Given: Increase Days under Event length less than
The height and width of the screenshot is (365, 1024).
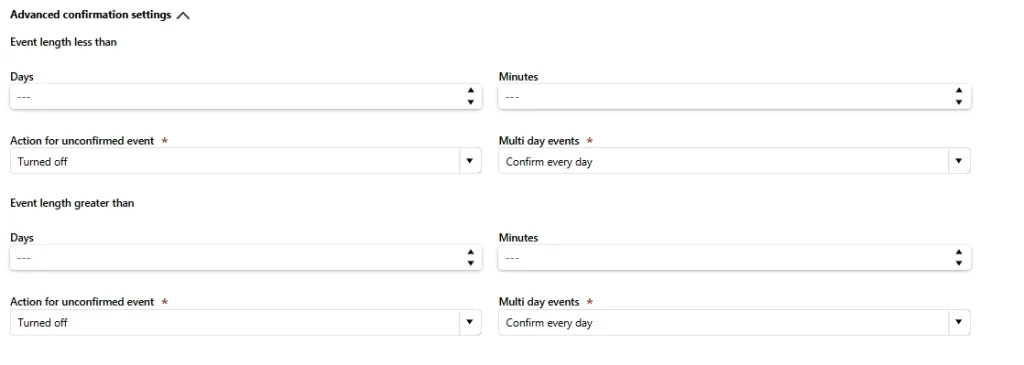Looking at the screenshot, I should coord(470,91).
